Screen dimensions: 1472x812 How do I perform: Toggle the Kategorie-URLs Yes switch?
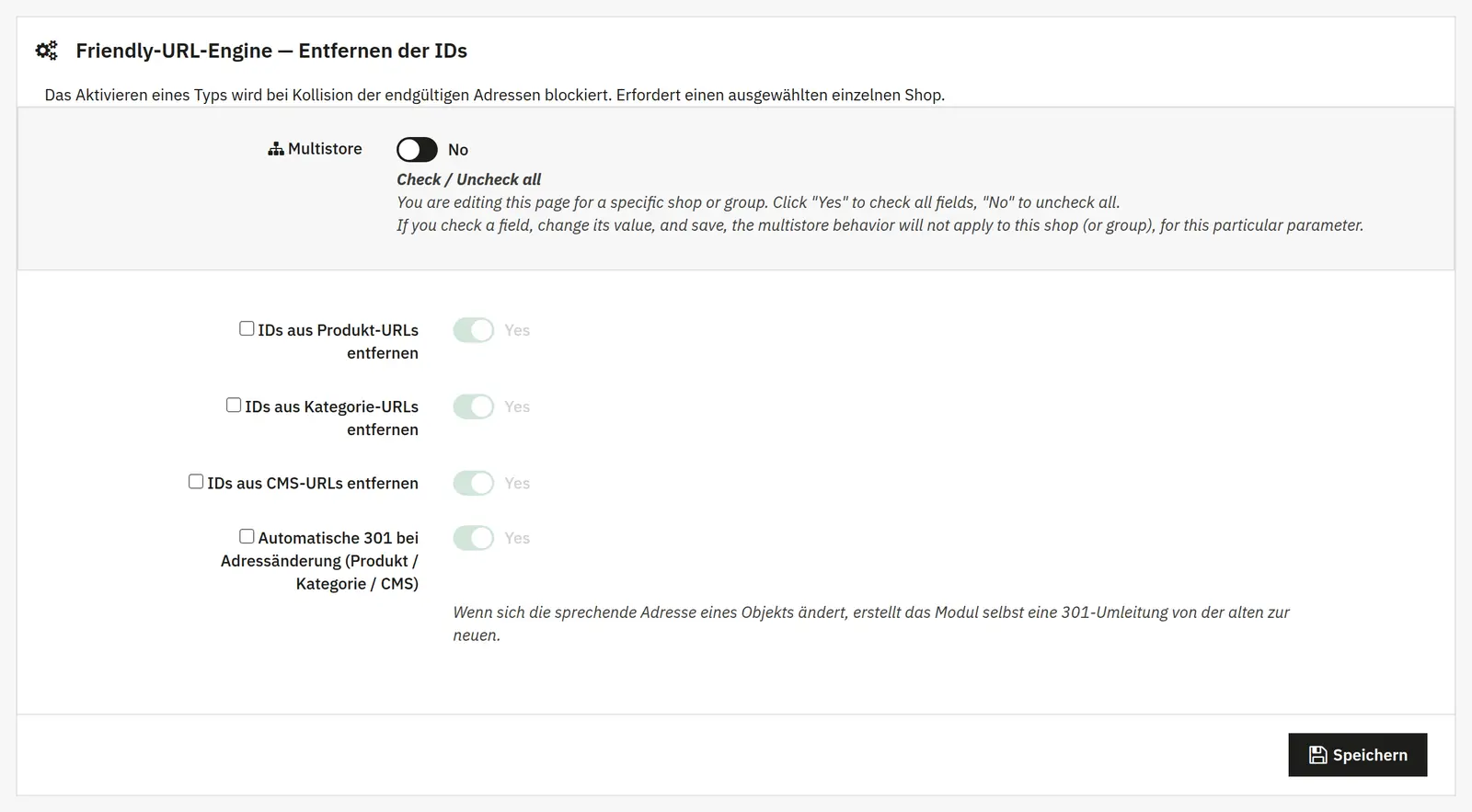pos(474,406)
